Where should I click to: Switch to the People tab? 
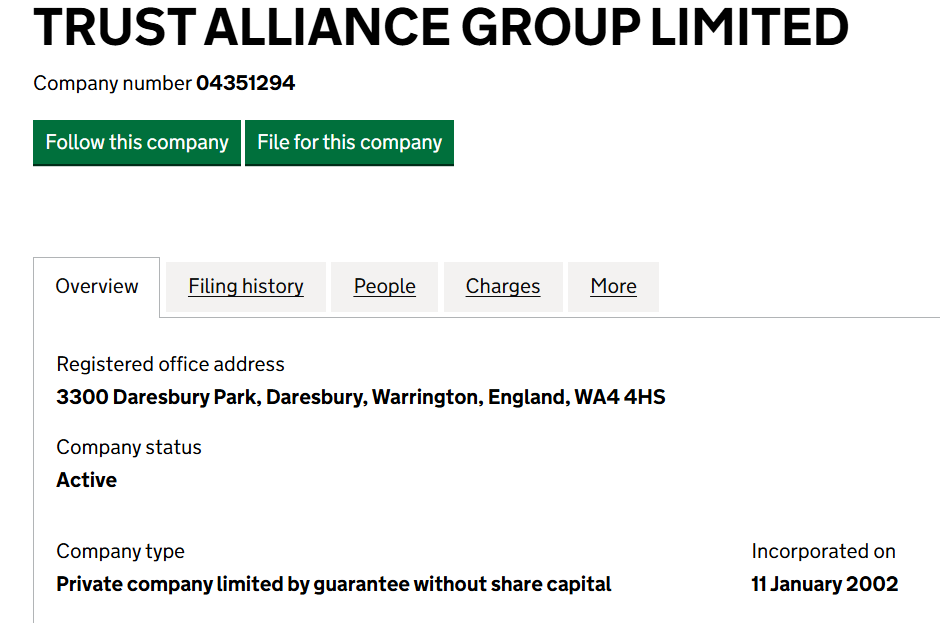384,287
